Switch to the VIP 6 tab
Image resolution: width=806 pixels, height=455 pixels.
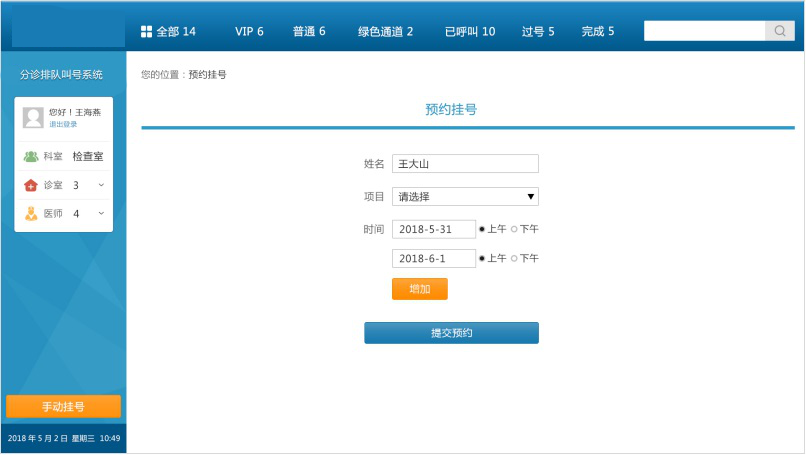coord(249,32)
